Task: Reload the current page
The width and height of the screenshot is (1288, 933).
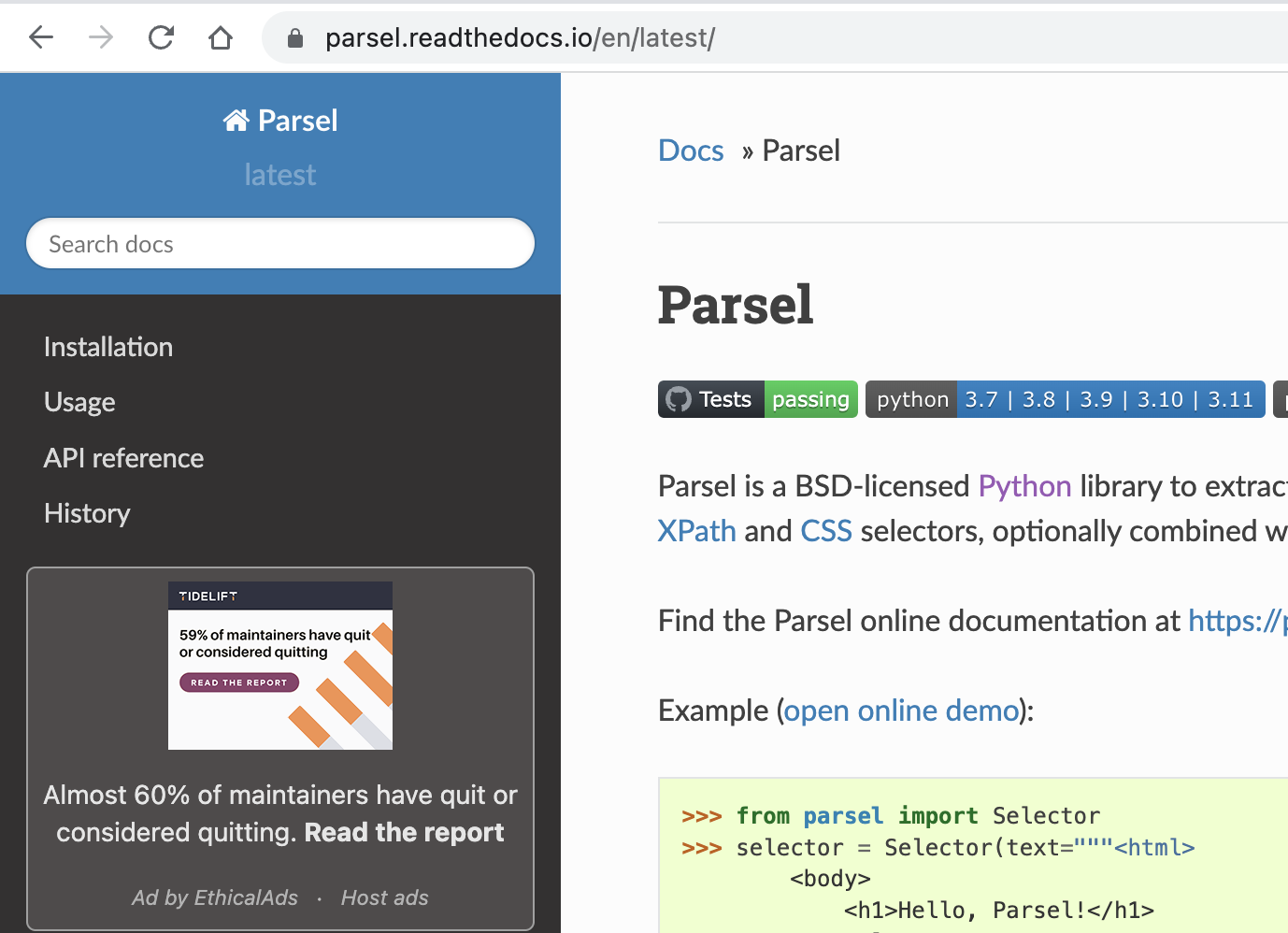Action: click(161, 37)
